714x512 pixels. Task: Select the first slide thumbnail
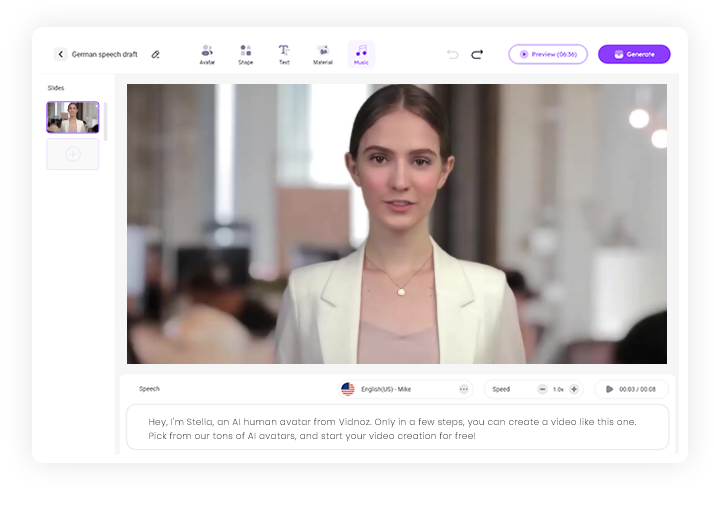pyautogui.click(x=72, y=117)
